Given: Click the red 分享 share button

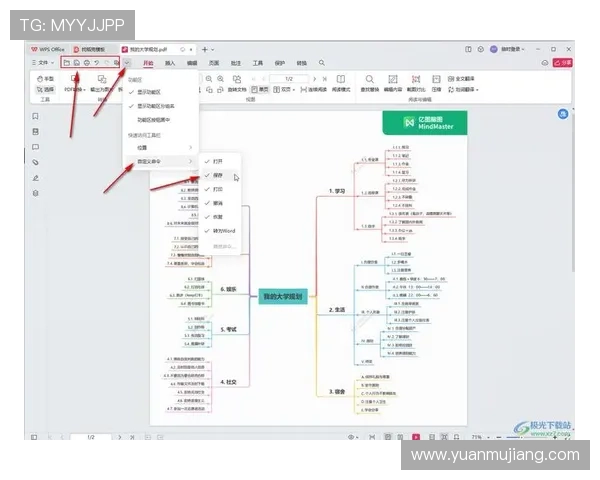Looking at the screenshot, I should (564, 63).
